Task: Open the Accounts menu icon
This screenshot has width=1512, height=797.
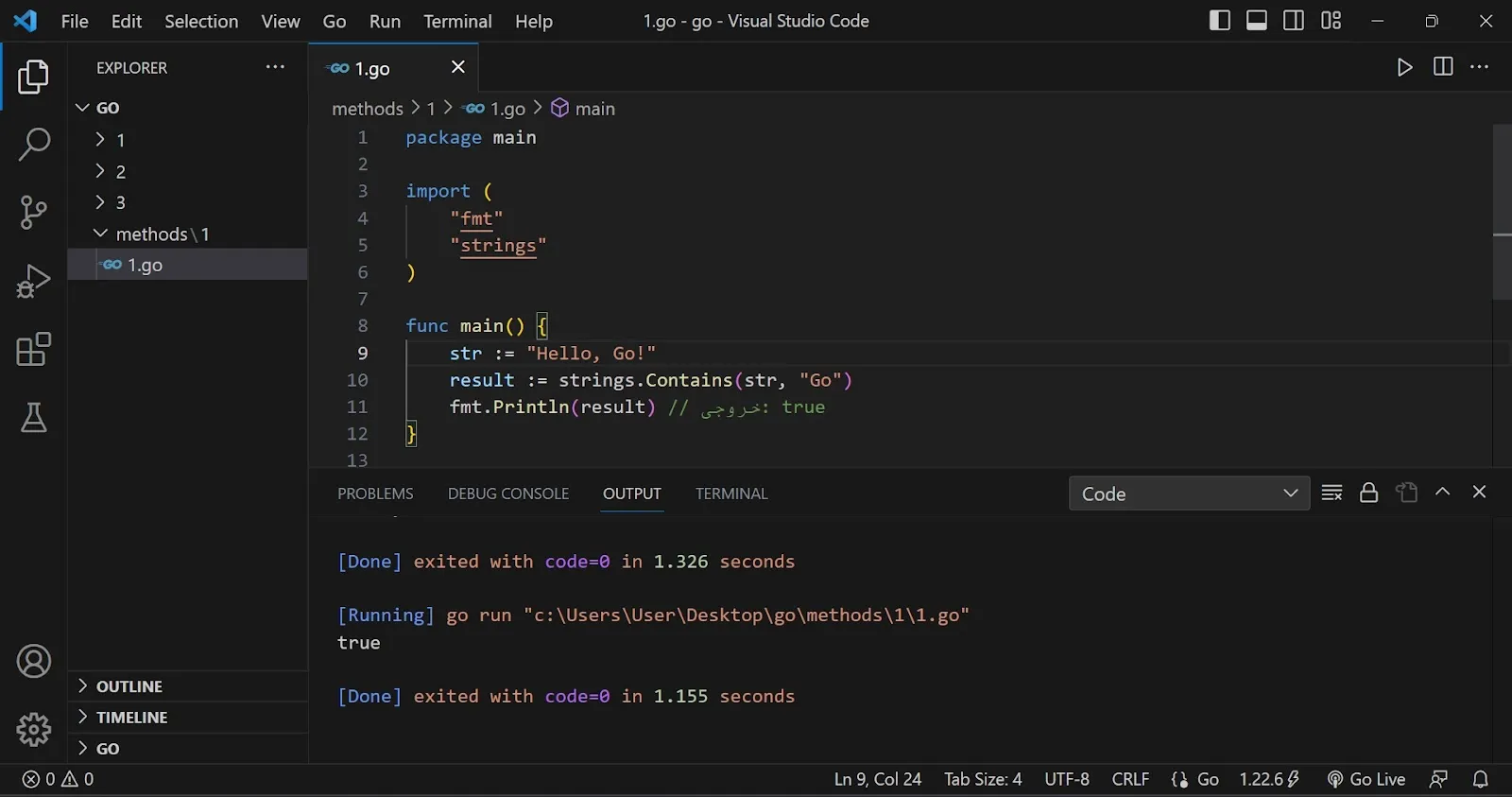Action: point(33,662)
